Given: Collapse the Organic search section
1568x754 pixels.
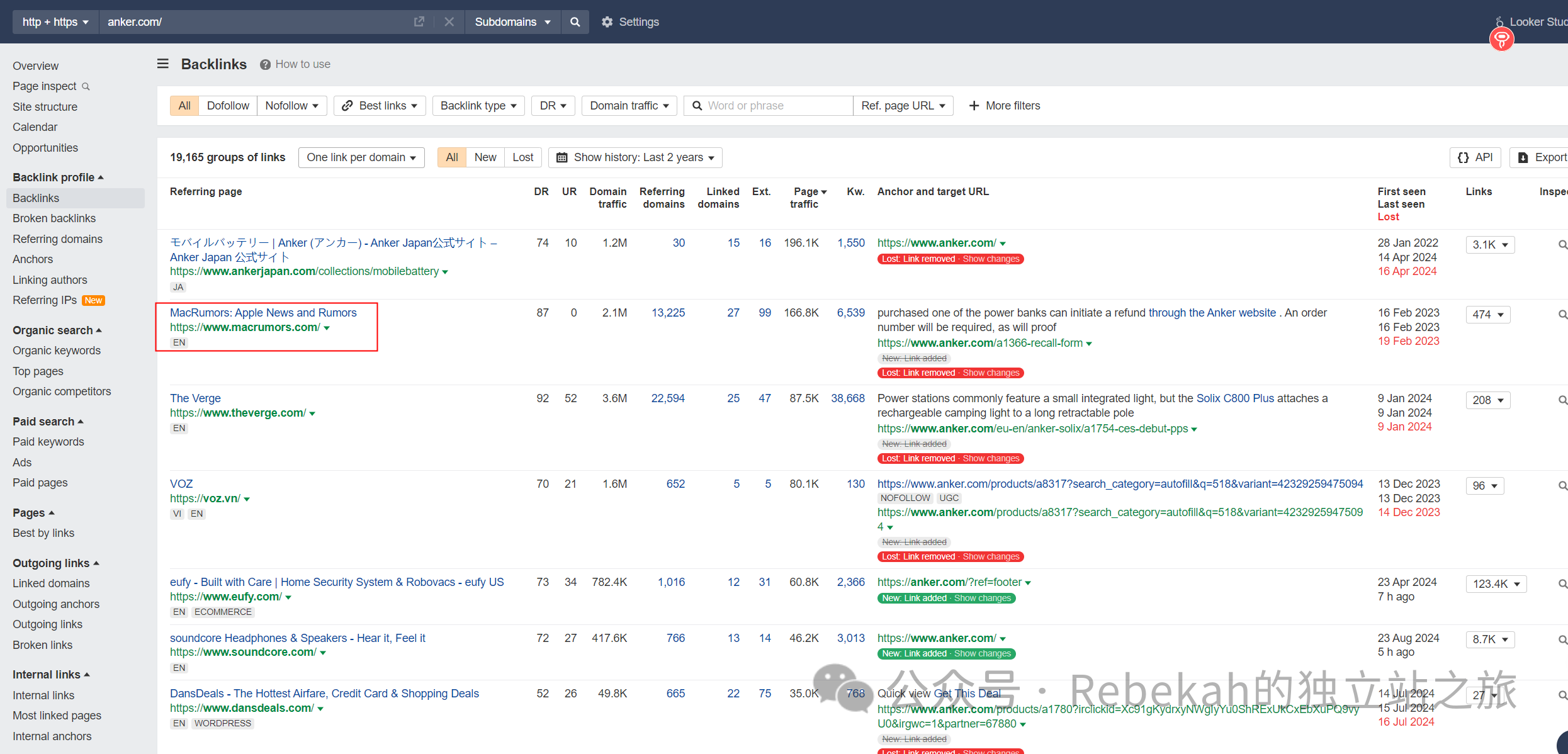Looking at the screenshot, I should pos(57,330).
